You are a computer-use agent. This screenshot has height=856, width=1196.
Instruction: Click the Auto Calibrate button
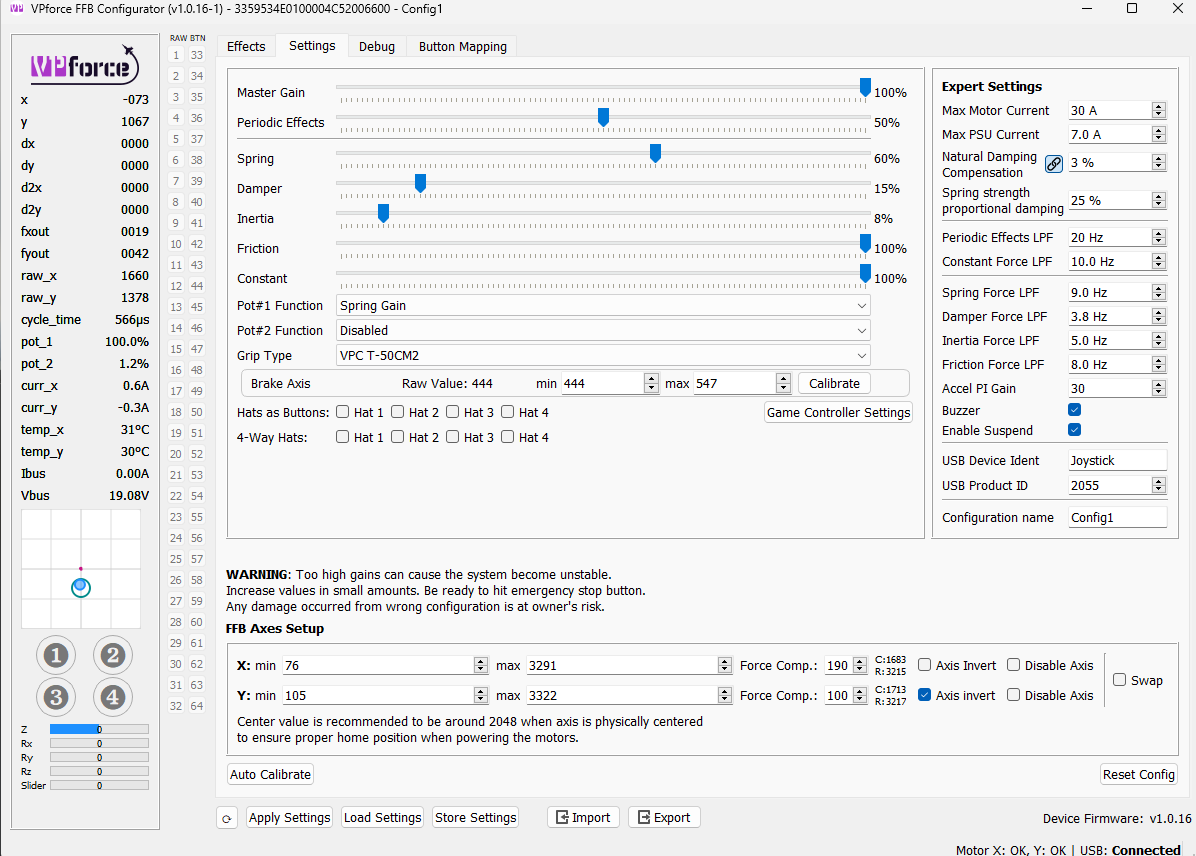point(271,774)
